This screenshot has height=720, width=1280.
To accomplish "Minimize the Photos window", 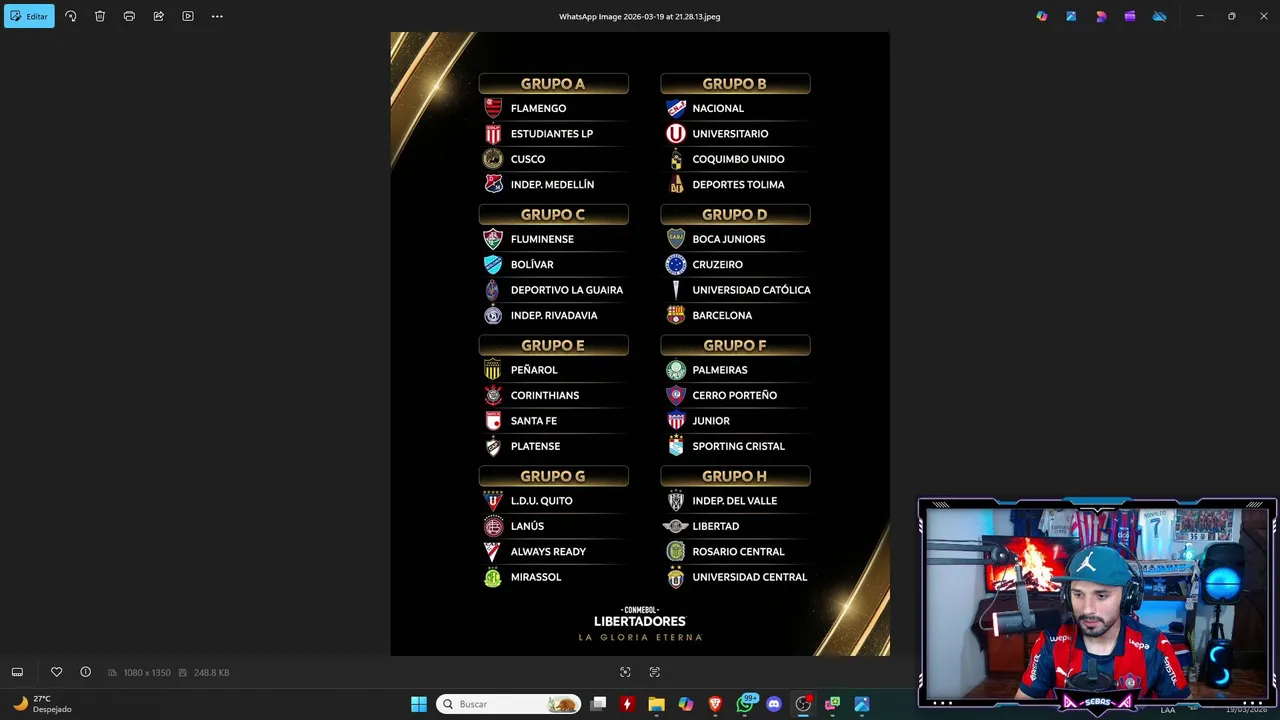I will click(1200, 16).
